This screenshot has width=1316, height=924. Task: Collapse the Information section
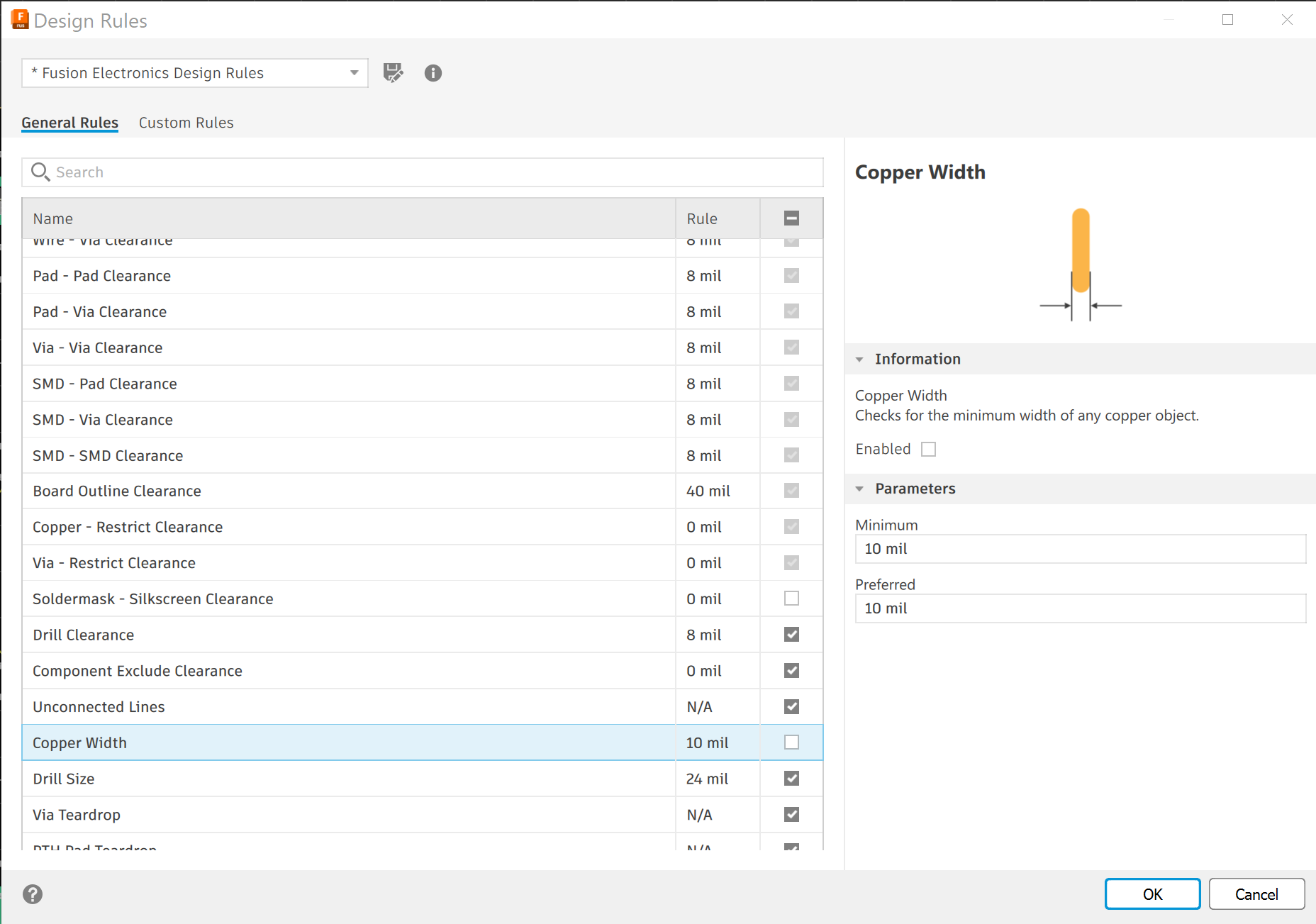click(x=859, y=360)
